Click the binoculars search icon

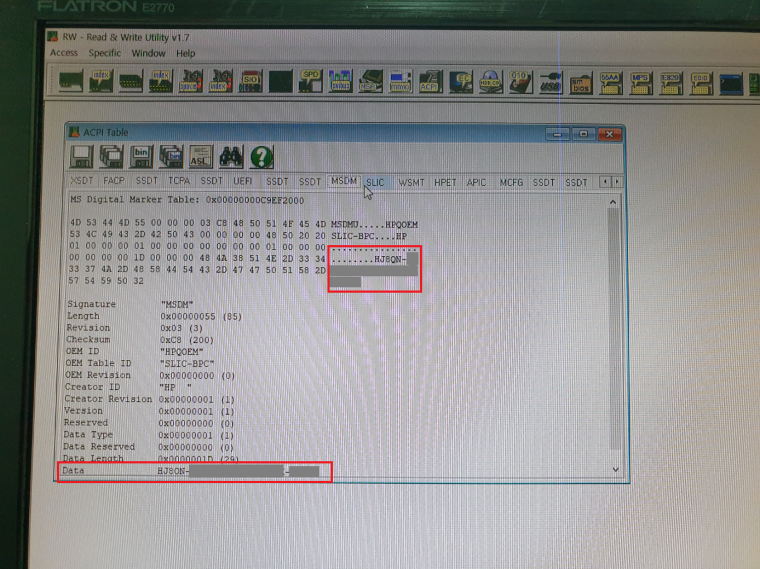coord(231,157)
